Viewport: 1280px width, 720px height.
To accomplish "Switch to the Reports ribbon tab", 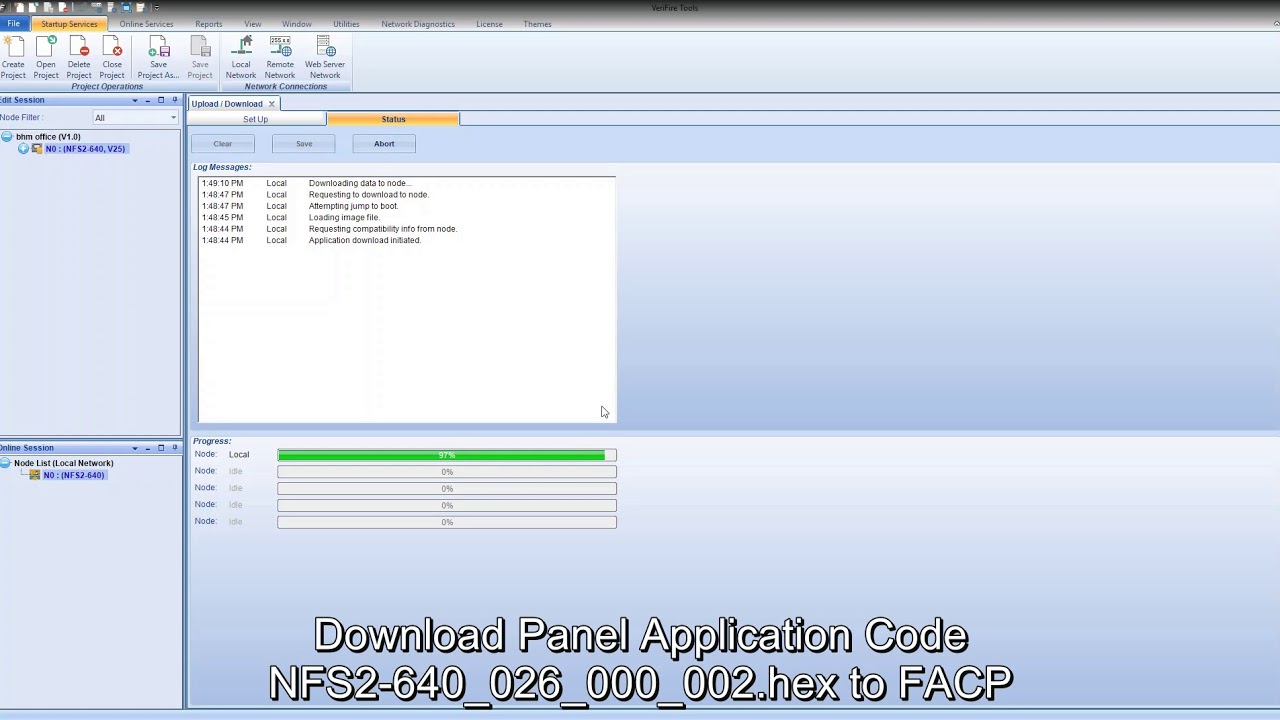I will (209, 24).
